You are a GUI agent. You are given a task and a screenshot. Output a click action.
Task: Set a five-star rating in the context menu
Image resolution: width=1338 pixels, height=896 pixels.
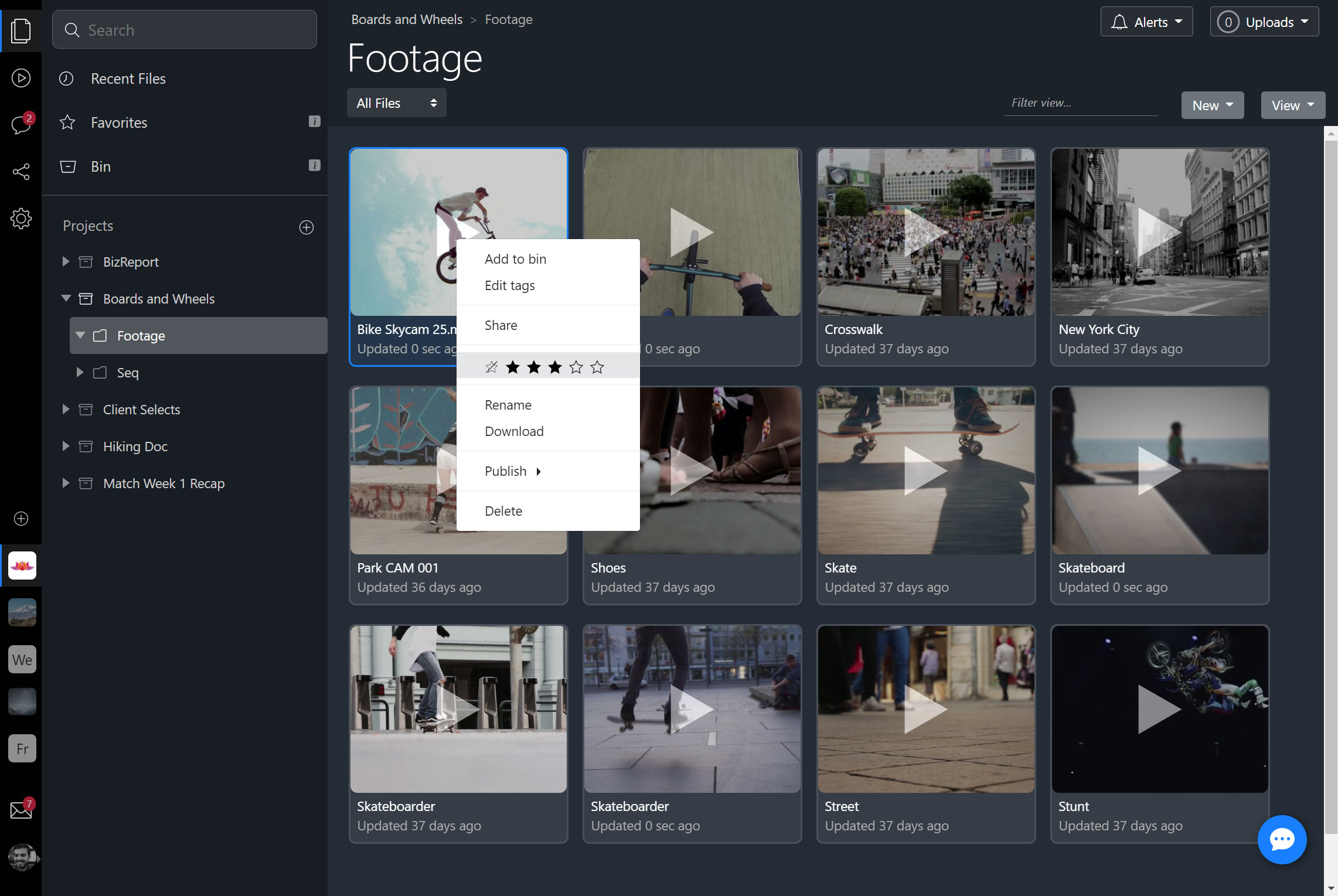(x=597, y=366)
